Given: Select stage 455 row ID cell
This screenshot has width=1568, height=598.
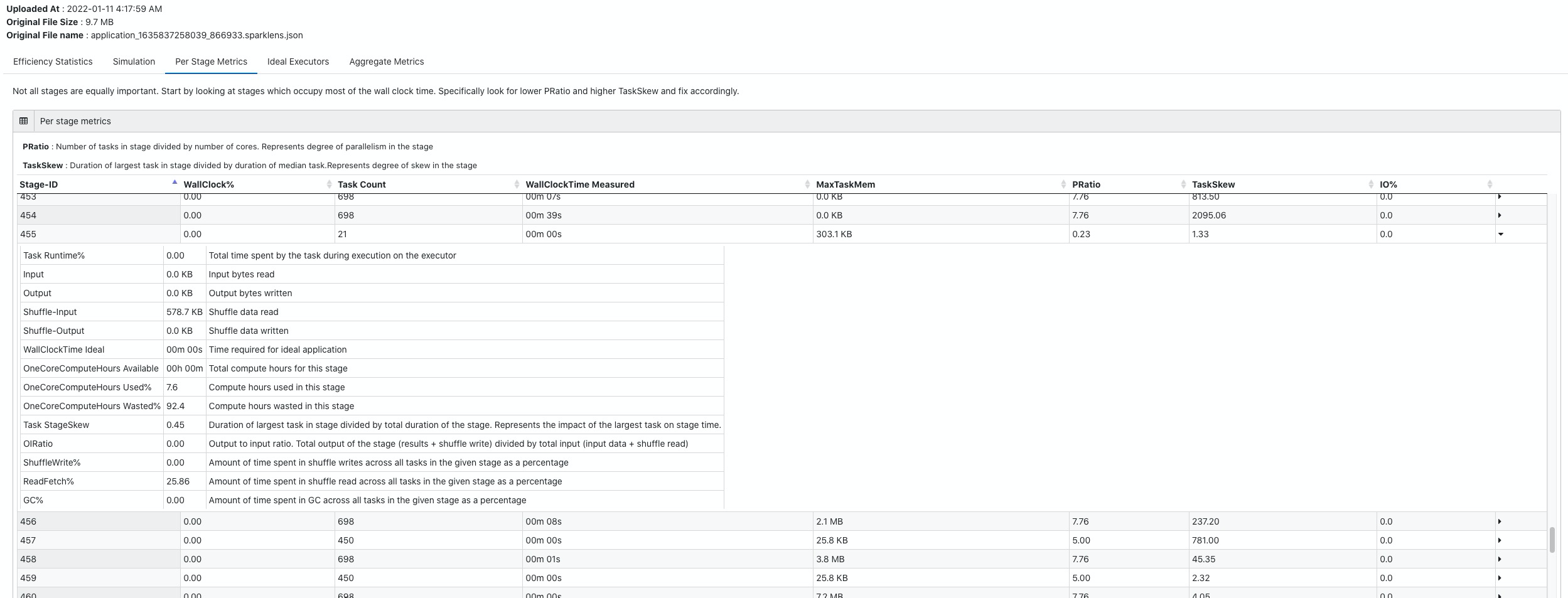Looking at the screenshot, I should [x=99, y=234].
